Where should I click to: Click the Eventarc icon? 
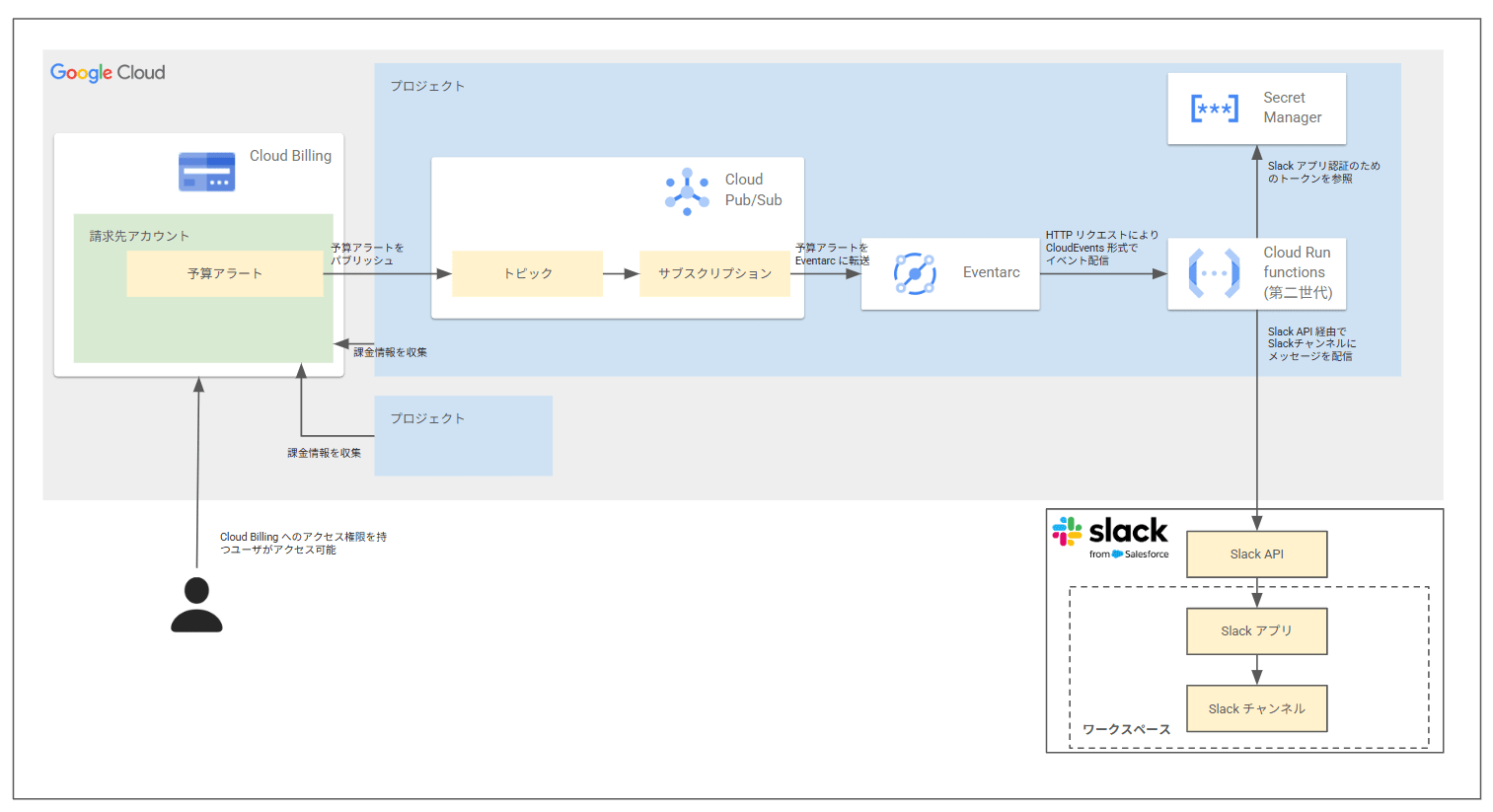(915, 273)
